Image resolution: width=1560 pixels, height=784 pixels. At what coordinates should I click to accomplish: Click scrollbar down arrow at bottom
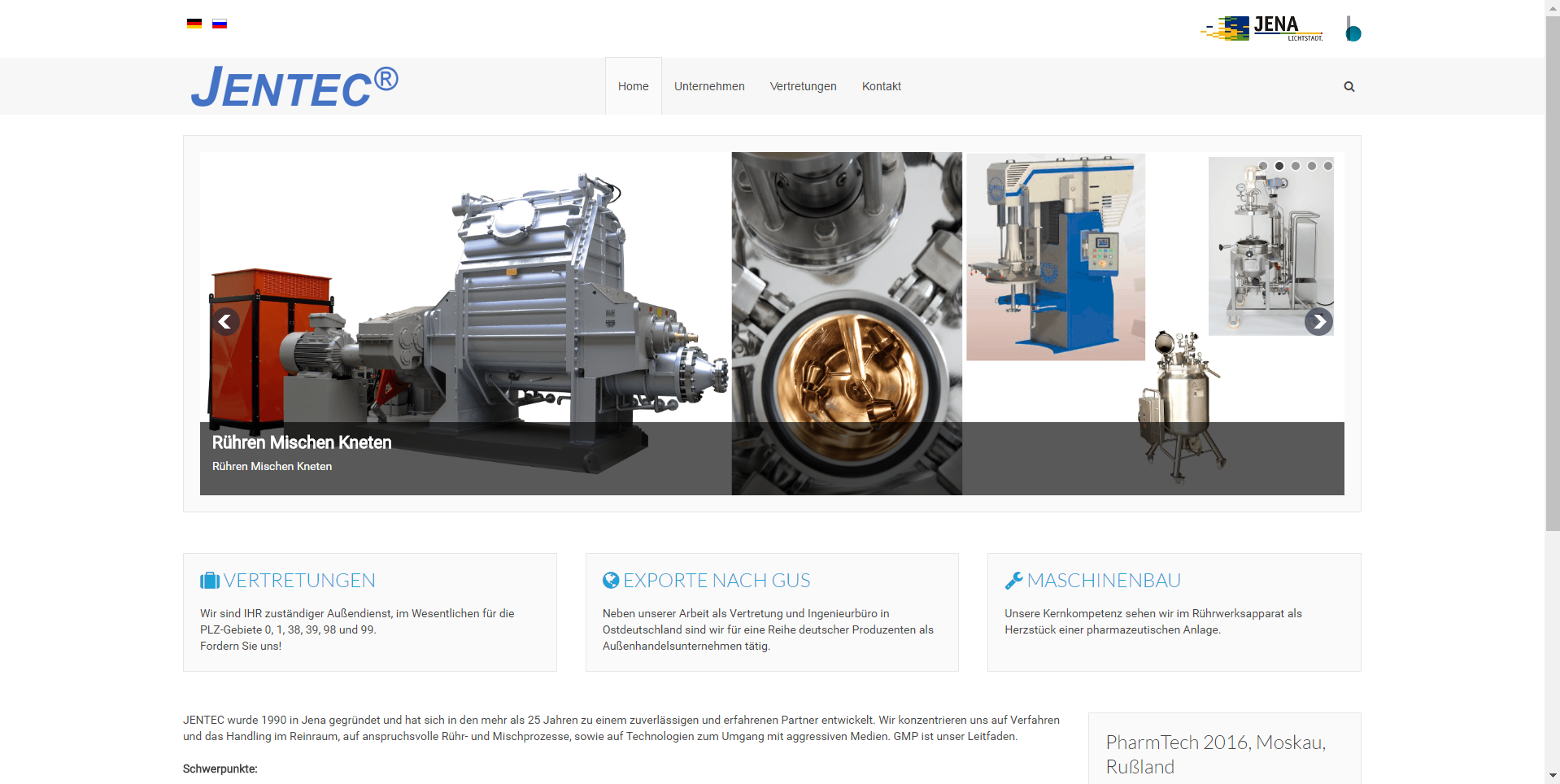1553,776
